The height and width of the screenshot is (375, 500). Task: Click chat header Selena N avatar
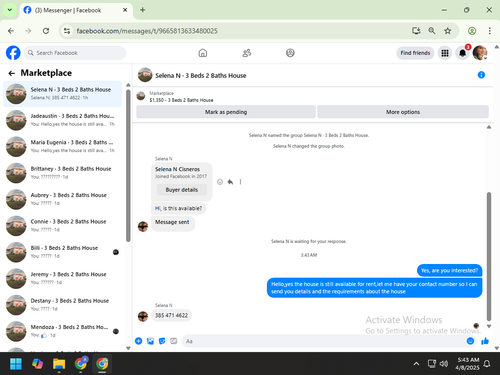145,75
